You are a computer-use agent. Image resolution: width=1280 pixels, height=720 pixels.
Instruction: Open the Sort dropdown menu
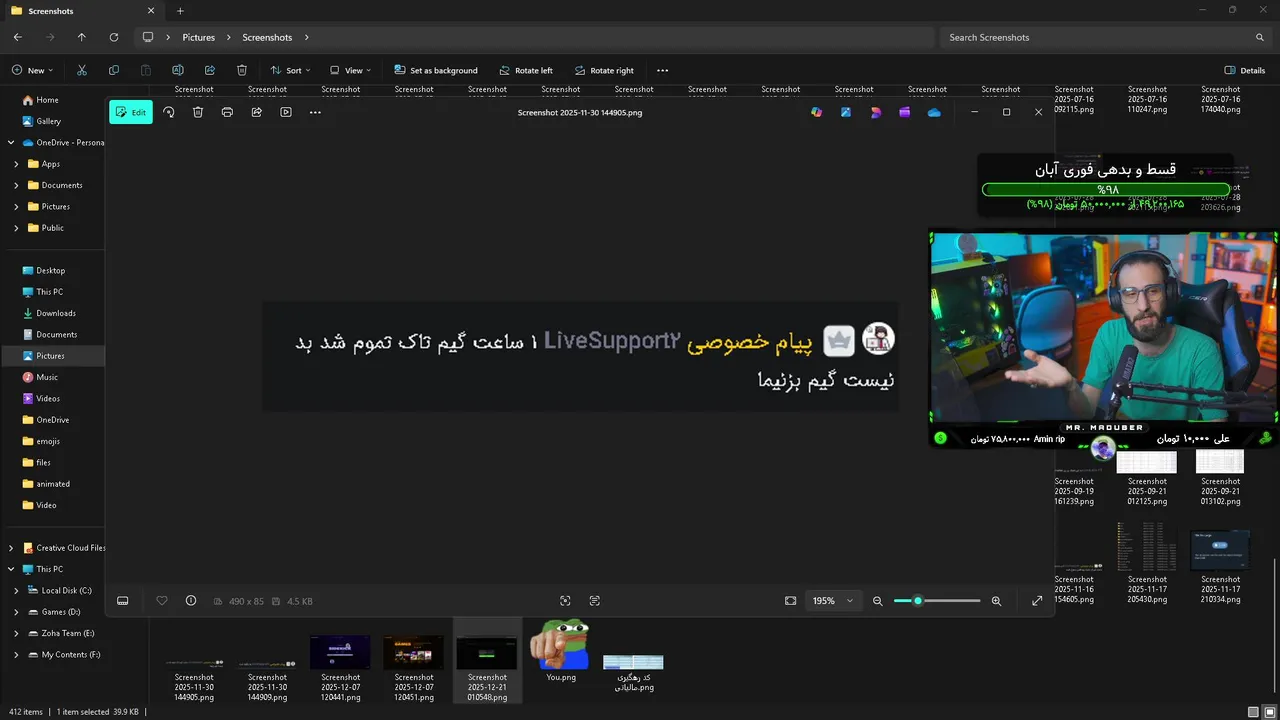click(x=291, y=70)
